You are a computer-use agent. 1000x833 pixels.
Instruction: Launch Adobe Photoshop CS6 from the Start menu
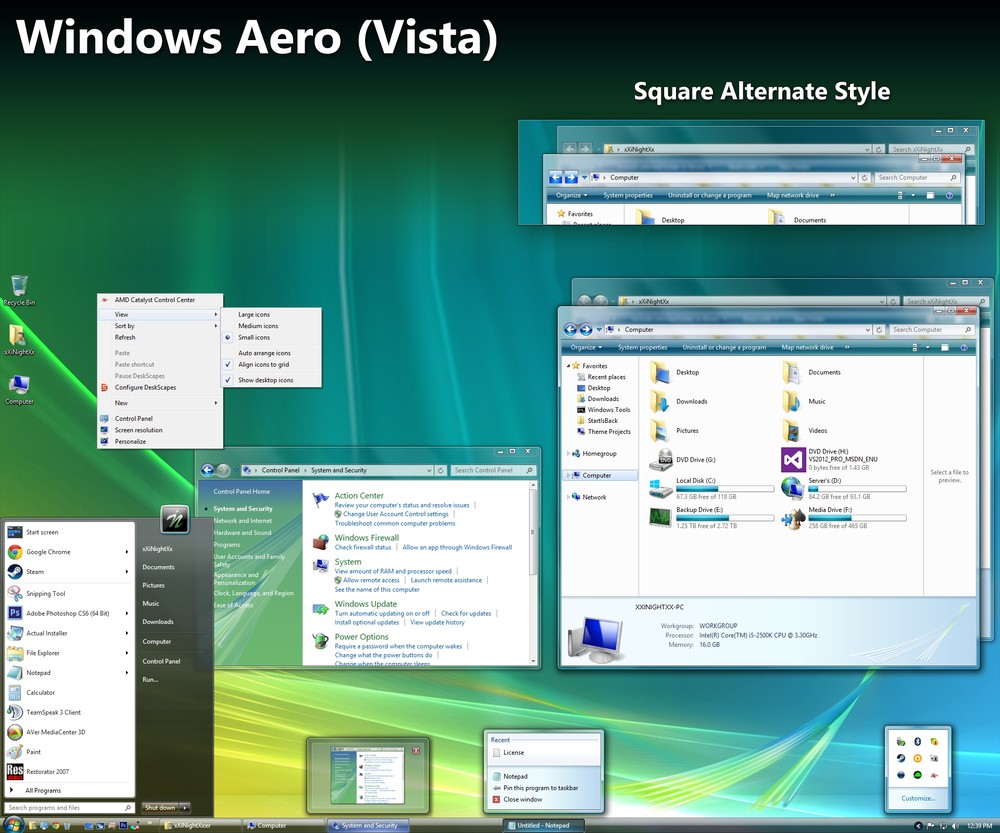[70, 613]
